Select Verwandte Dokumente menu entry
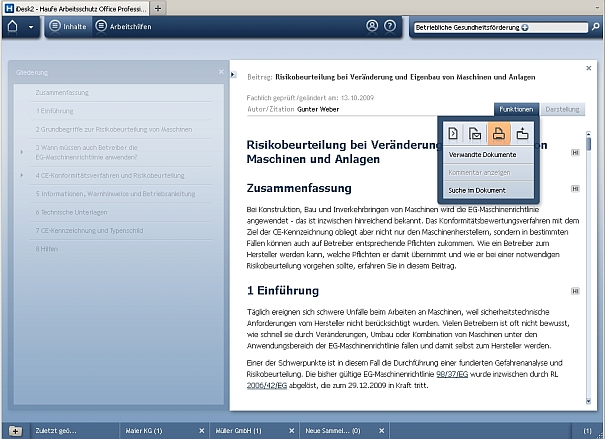This screenshot has height=439, width=605. click(x=488, y=155)
